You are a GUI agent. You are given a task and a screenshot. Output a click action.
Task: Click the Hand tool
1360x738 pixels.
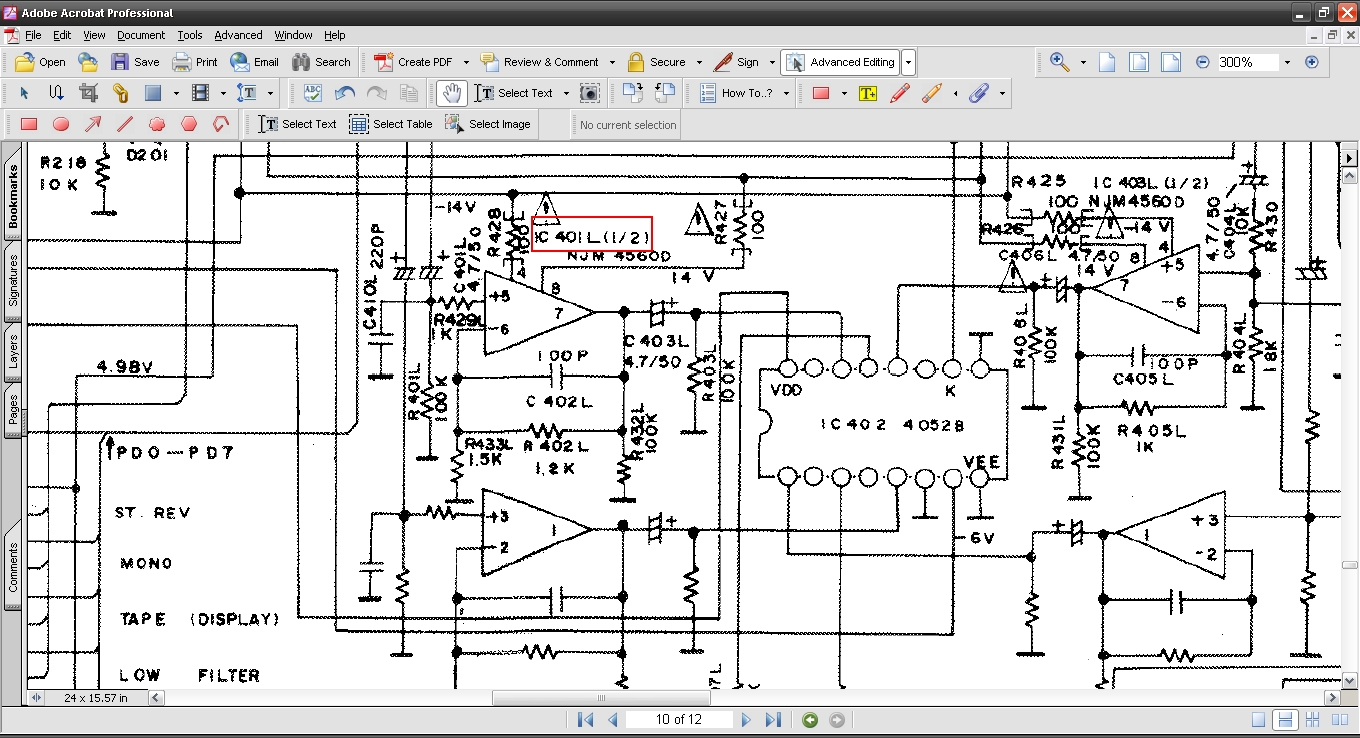[452, 93]
